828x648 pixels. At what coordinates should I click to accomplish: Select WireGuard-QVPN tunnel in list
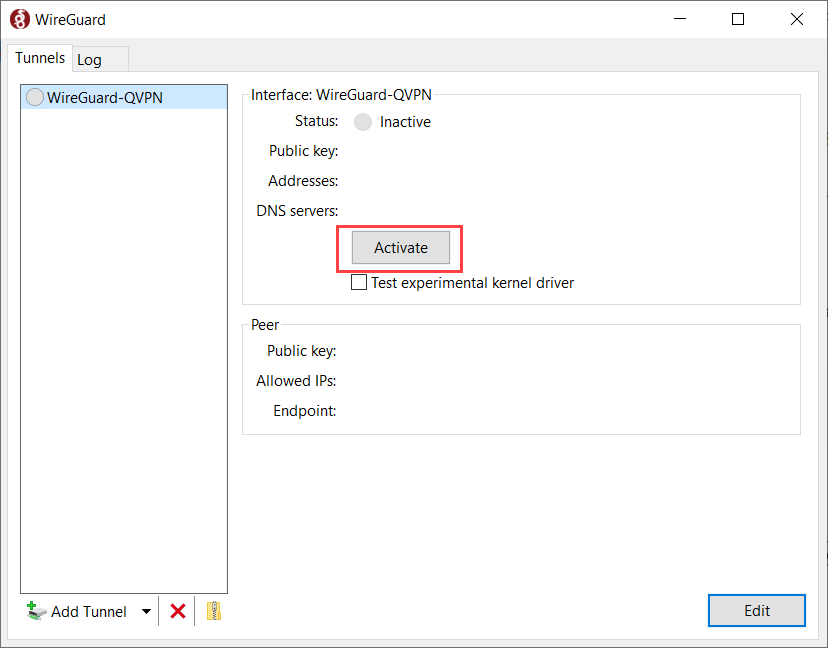pos(124,97)
